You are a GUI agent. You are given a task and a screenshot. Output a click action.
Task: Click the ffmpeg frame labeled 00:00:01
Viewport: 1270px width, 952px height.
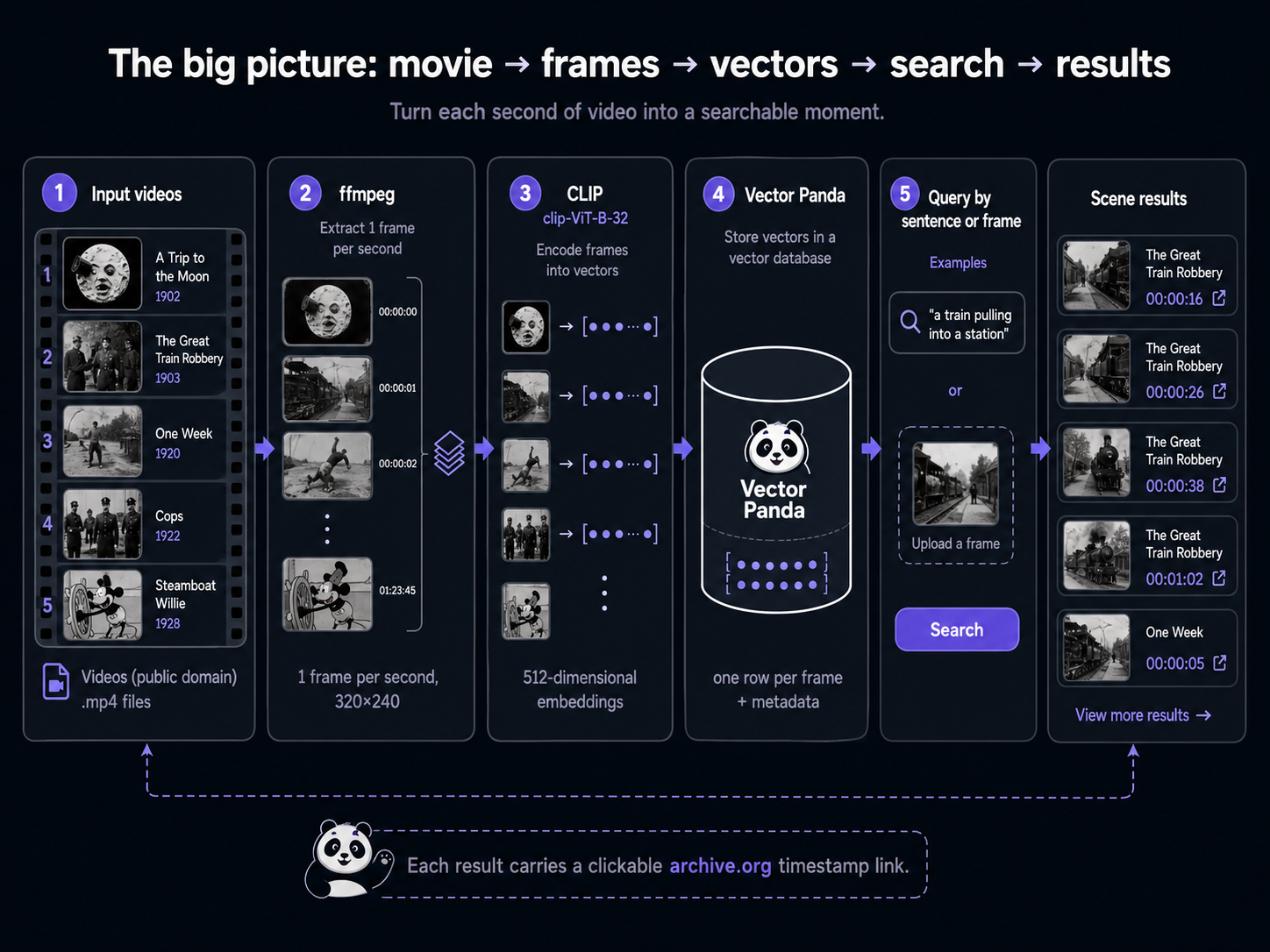[x=327, y=388]
